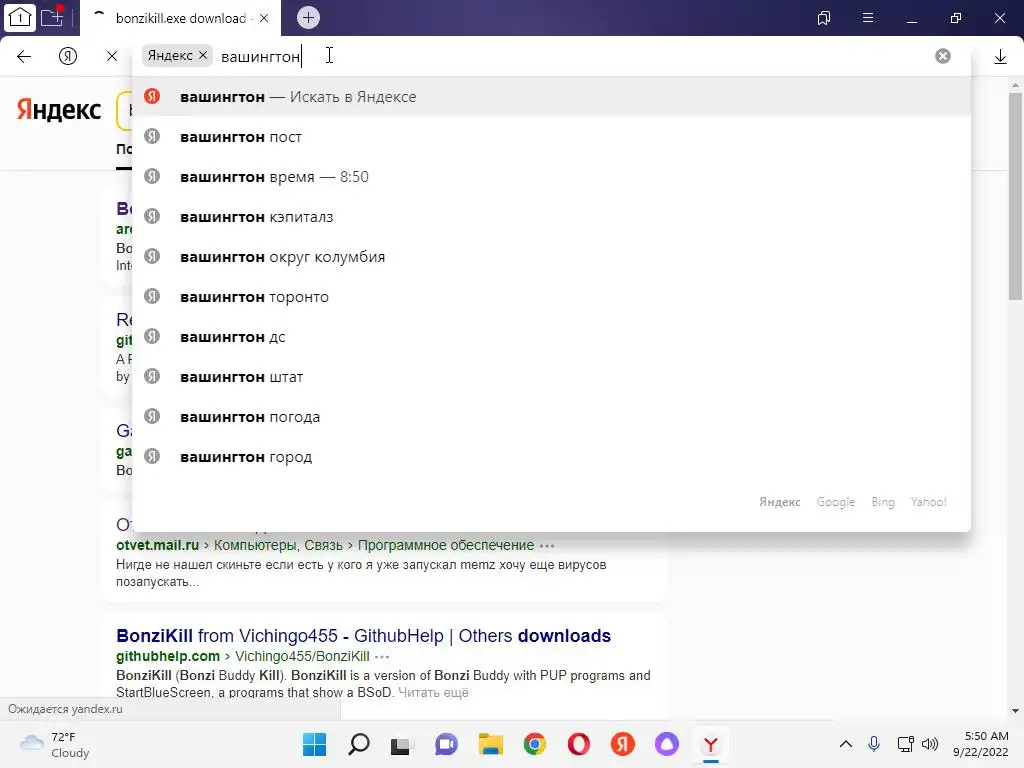Click the Yandex Я home button
The height and width of the screenshot is (768, 1024).
pos(68,56)
